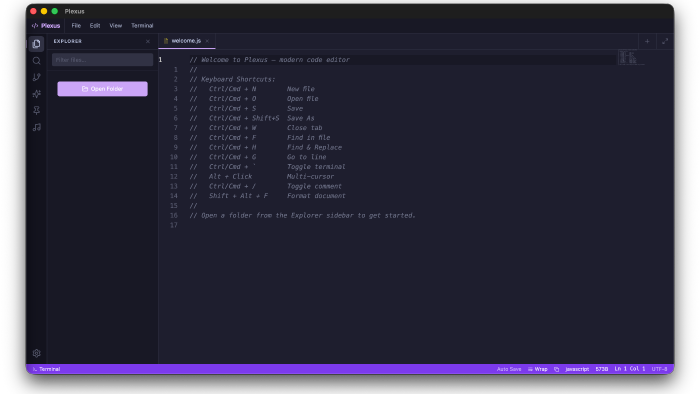700x394 pixels.
Task: Click the code minimap preview
Action: (631, 58)
